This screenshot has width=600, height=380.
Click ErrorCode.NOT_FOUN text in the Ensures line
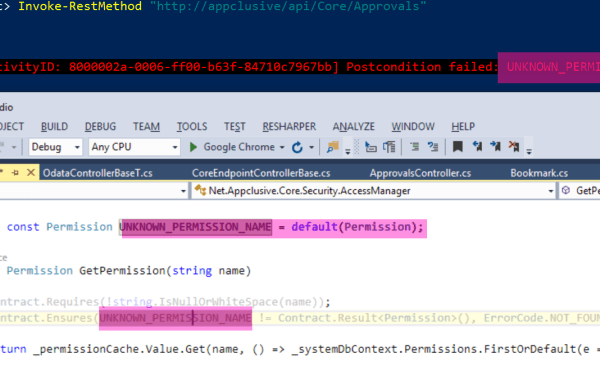point(542,318)
